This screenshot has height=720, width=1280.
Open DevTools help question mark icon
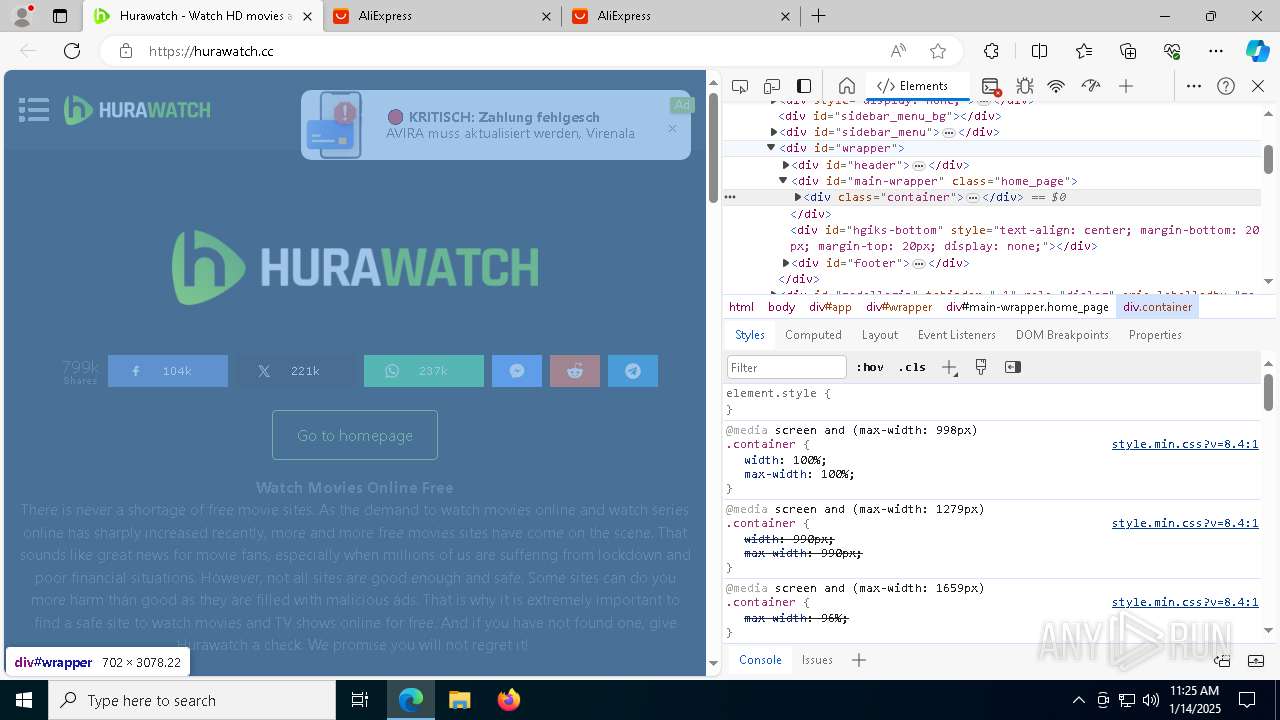pyautogui.click(x=1226, y=86)
